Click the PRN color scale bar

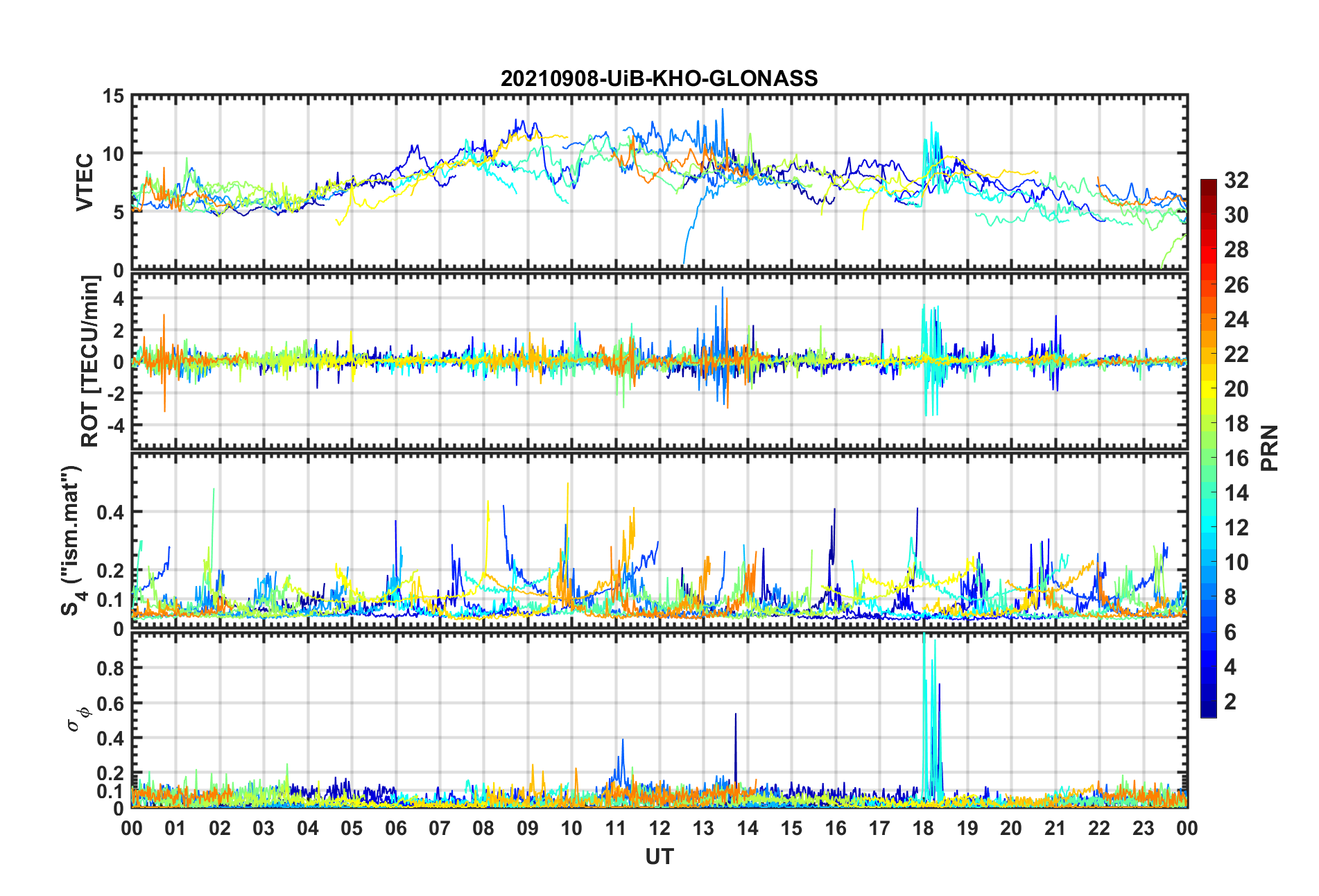[1208, 448]
